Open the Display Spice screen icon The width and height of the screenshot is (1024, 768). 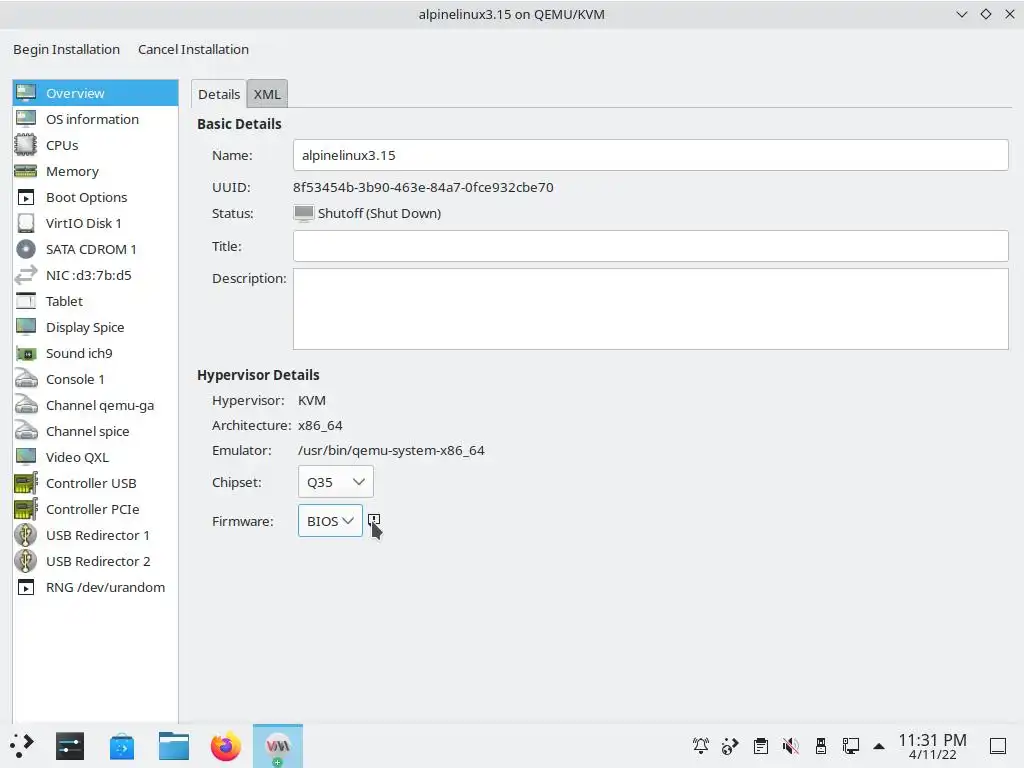pyautogui.click(x=26, y=327)
